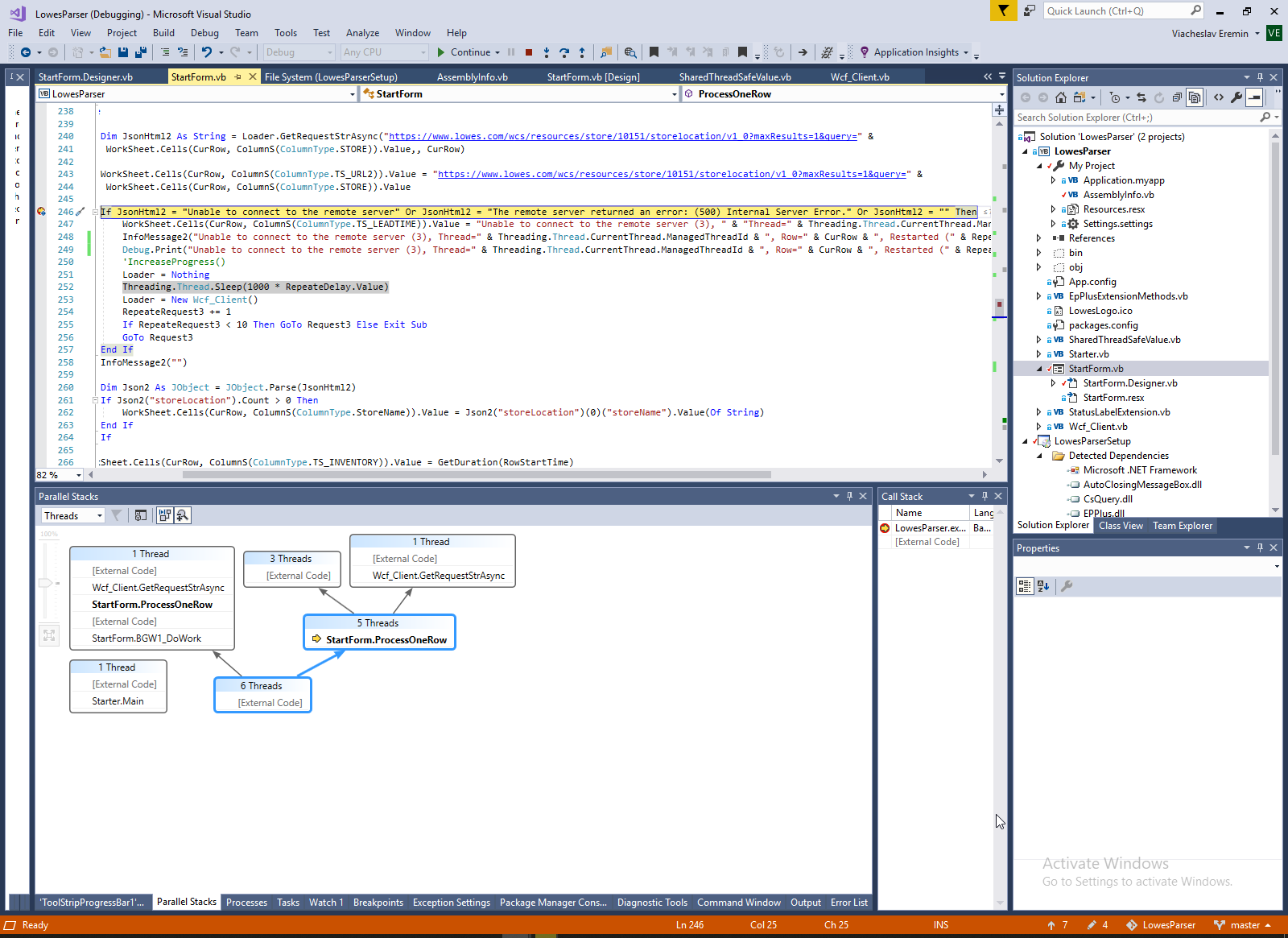This screenshot has width=1288, height=938.
Task: Click the Search Solution Explorer field
Action: [x=1147, y=118]
